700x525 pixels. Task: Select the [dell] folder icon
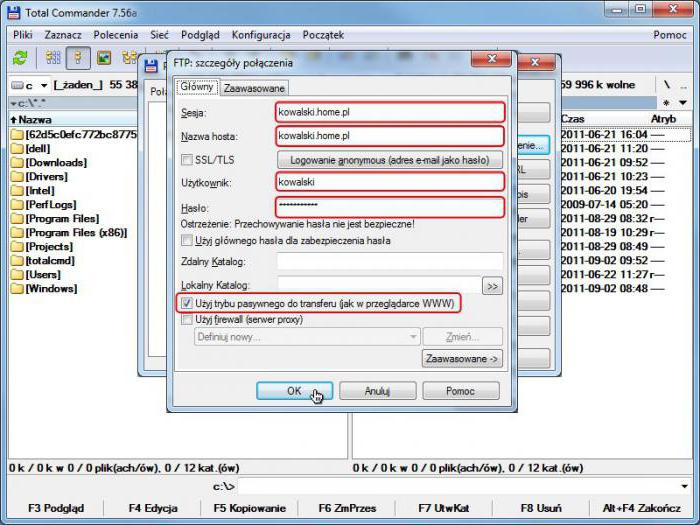pos(17,148)
